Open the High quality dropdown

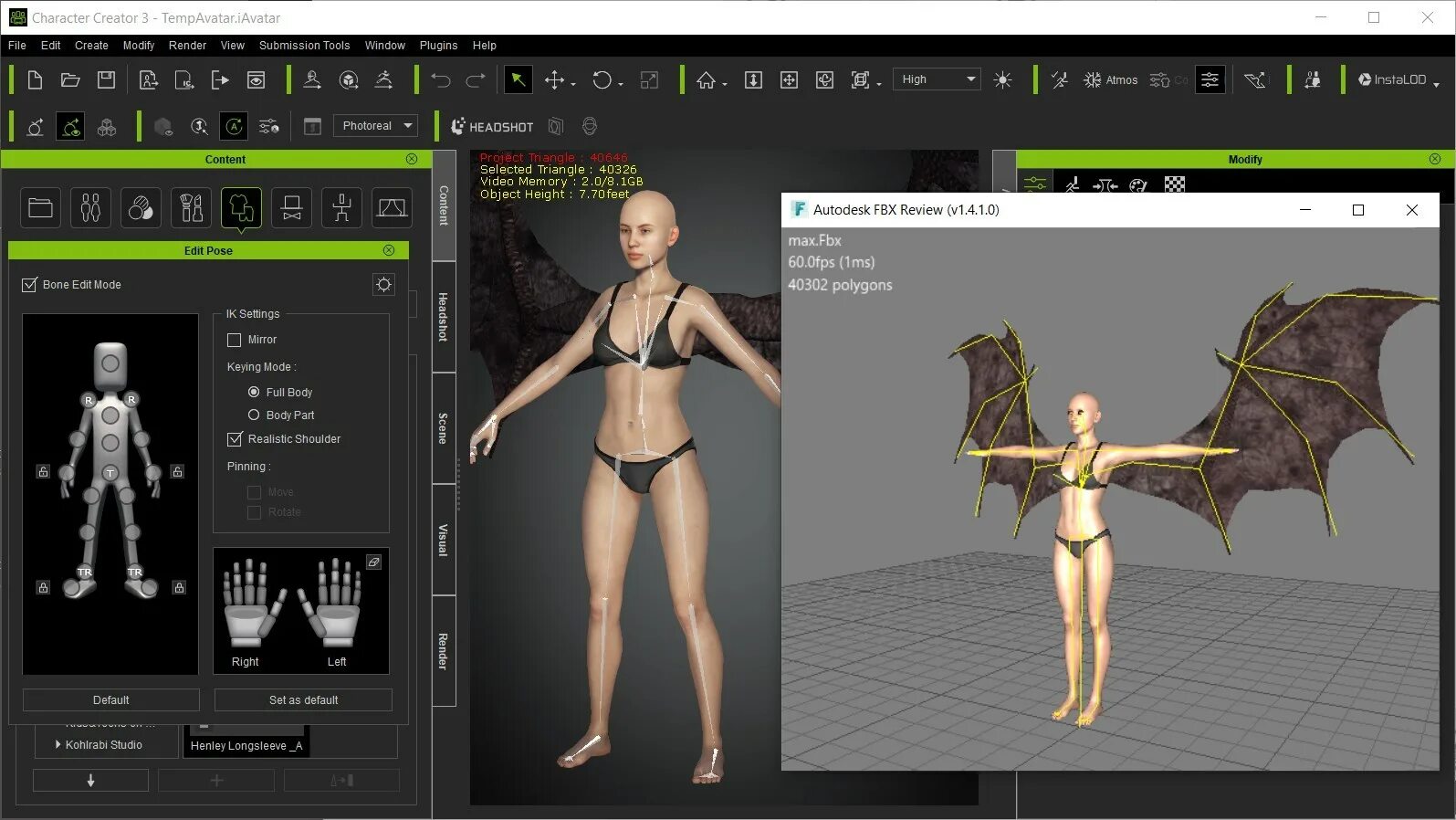(x=937, y=79)
